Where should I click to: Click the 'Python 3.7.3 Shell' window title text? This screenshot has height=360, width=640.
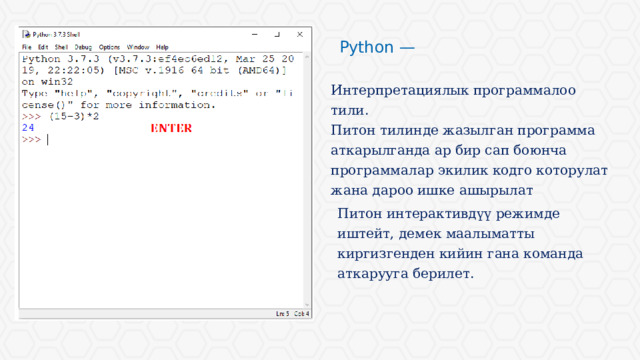click(x=56, y=35)
